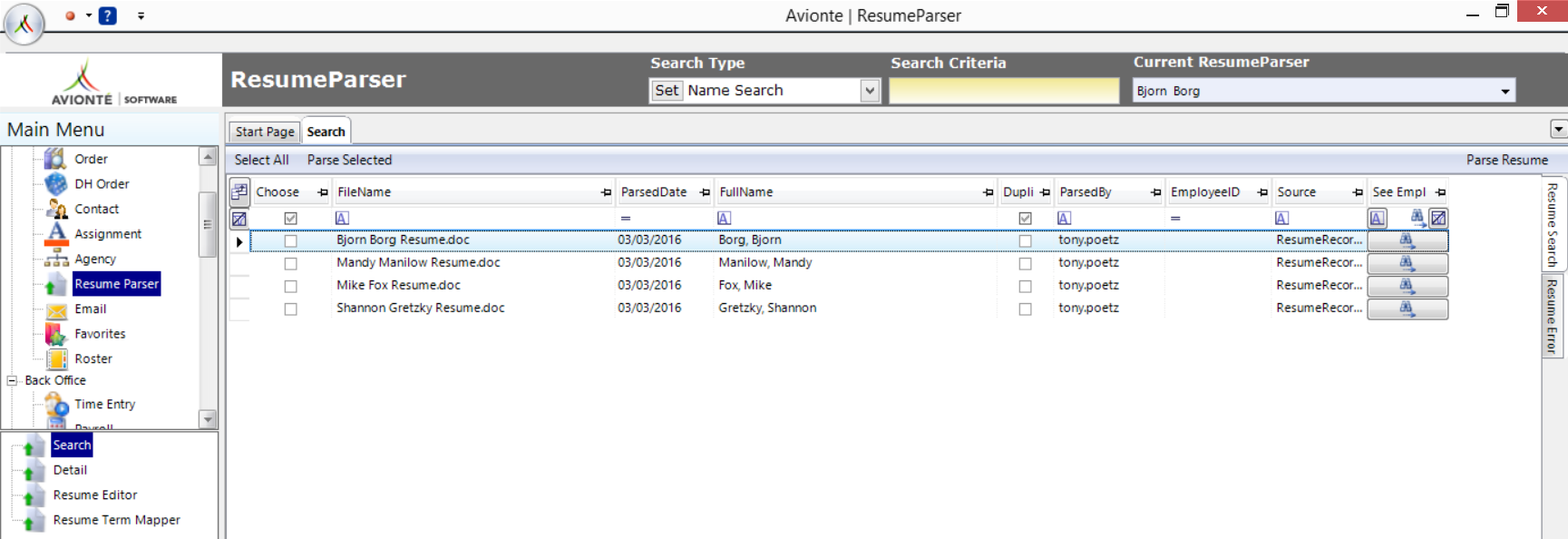Click the pin on the FileName column

606,192
